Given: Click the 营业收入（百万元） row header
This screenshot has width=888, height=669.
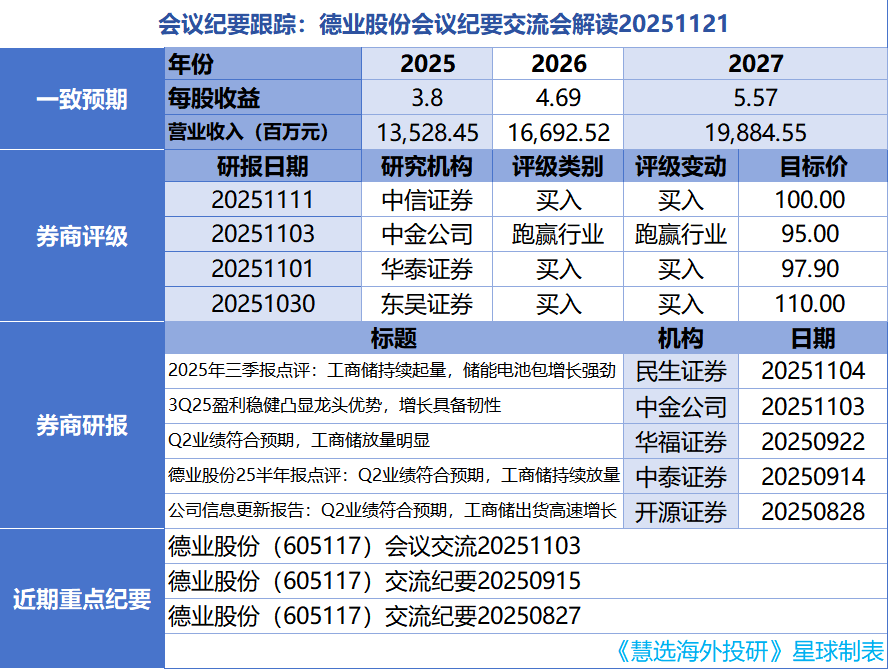Looking at the screenshot, I should (263, 132).
